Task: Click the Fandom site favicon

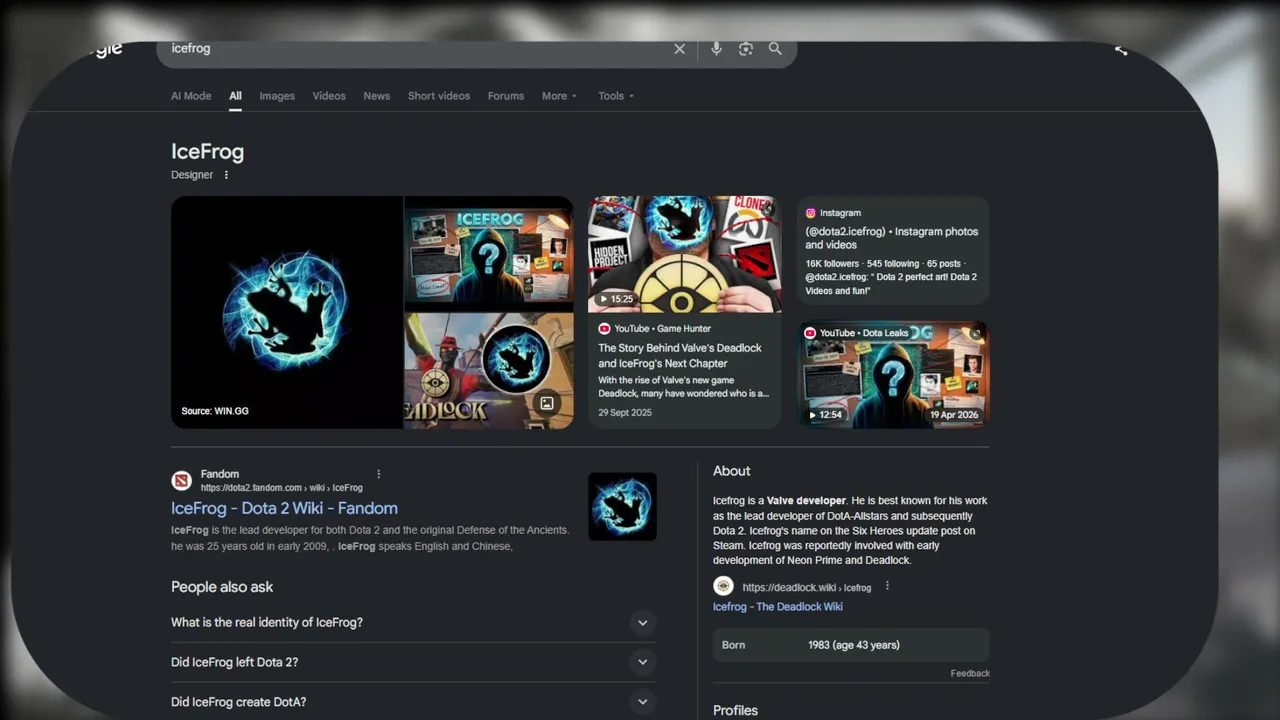Action: (181, 481)
